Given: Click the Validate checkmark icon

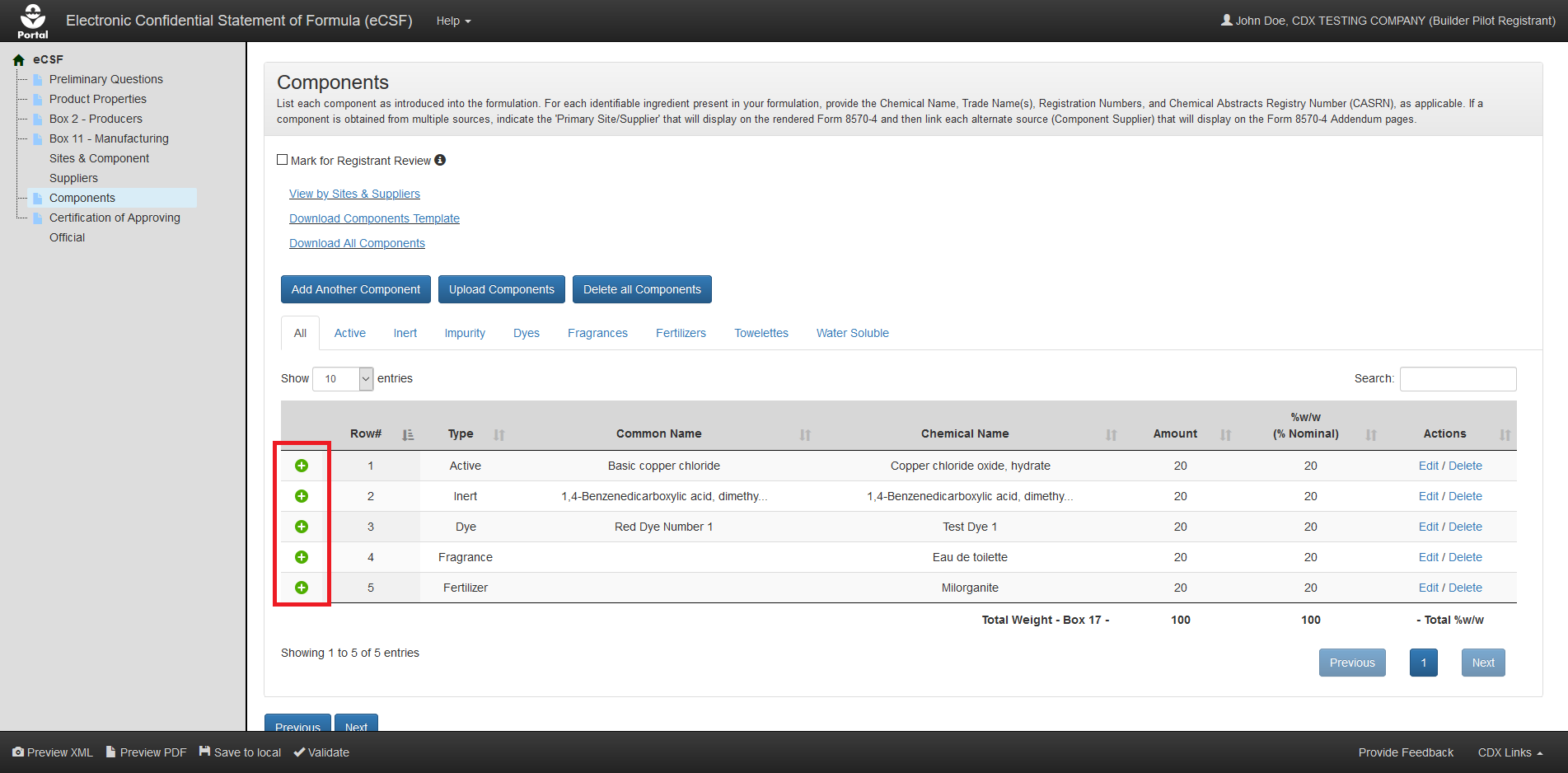Looking at the screenshot, I should coord(299,752).
